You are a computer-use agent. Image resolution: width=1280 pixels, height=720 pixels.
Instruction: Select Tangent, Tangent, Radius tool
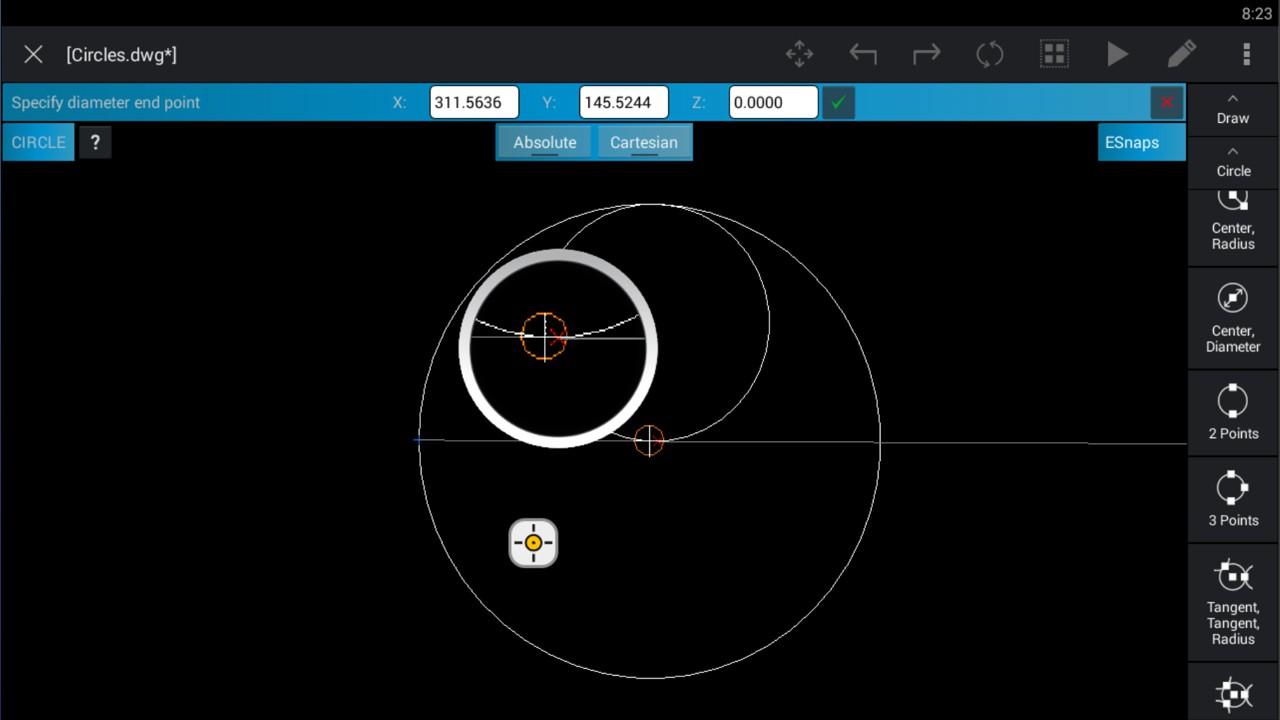(x=1233, y=603)
